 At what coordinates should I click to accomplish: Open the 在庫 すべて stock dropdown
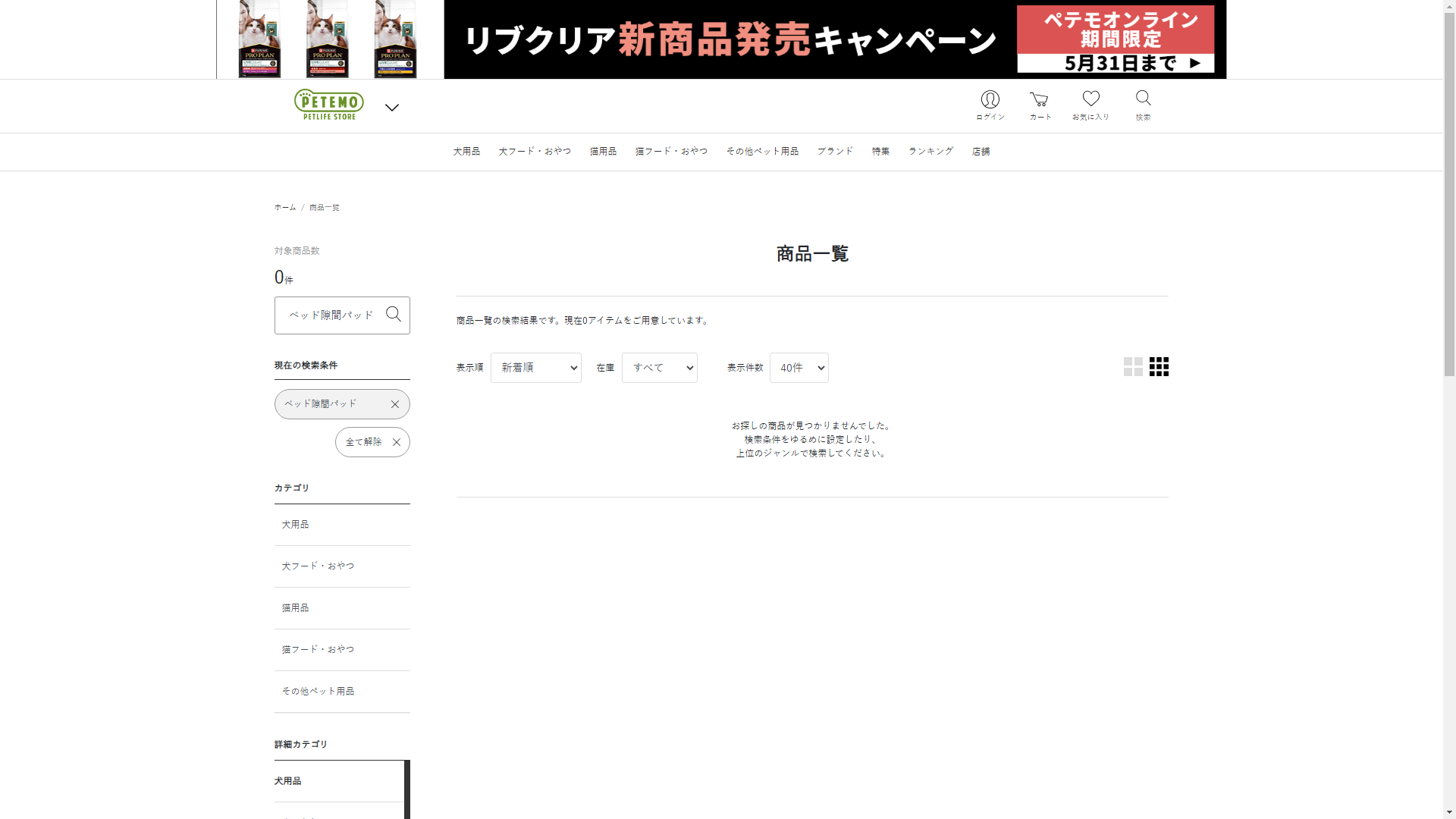(659, 368)
